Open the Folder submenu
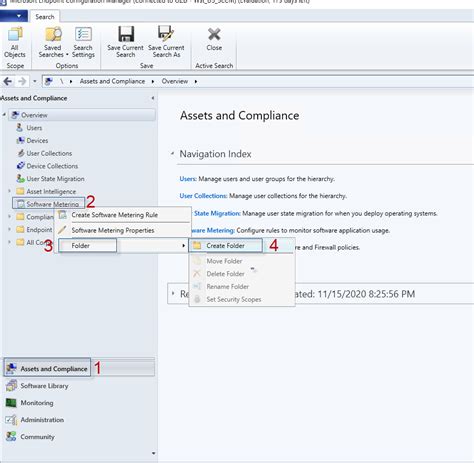This screenshot has width=474, height=463. click(x=122, y=246)
